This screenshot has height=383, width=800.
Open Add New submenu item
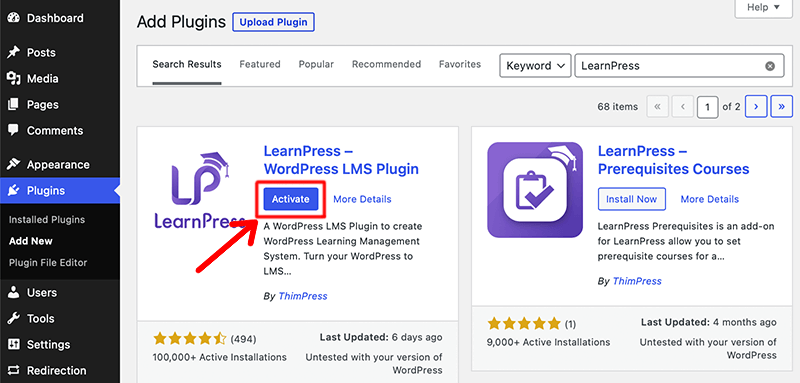click(31, 241)
